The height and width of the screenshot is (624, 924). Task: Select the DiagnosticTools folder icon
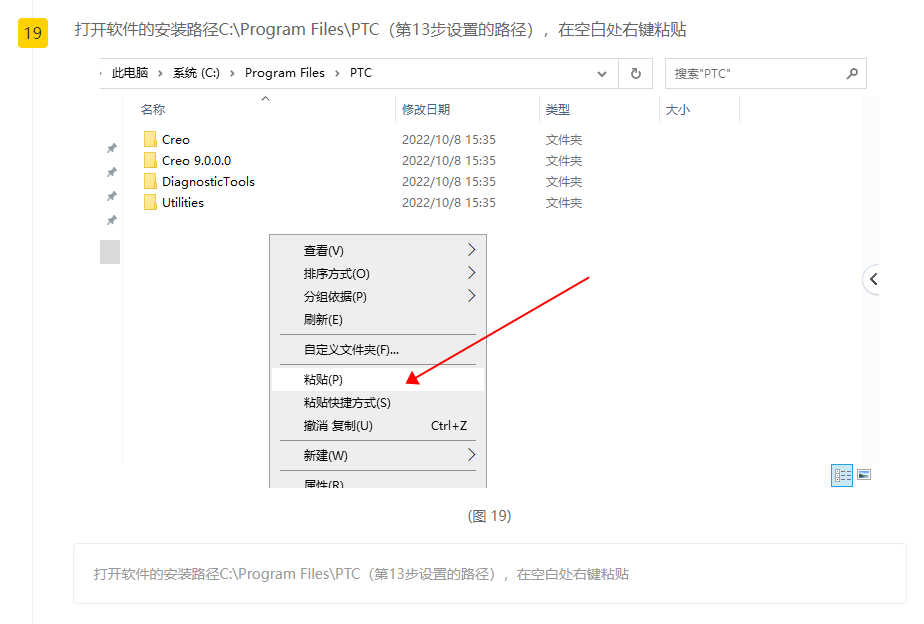150,181
